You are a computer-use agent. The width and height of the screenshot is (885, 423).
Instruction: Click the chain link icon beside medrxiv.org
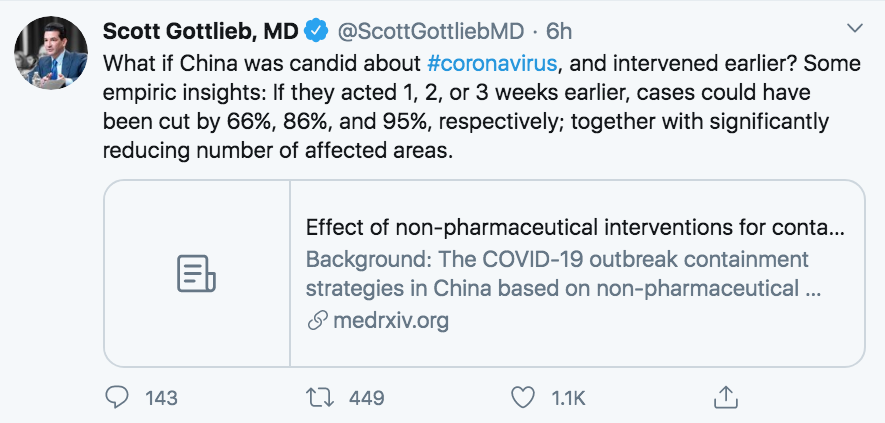(318, 321)
